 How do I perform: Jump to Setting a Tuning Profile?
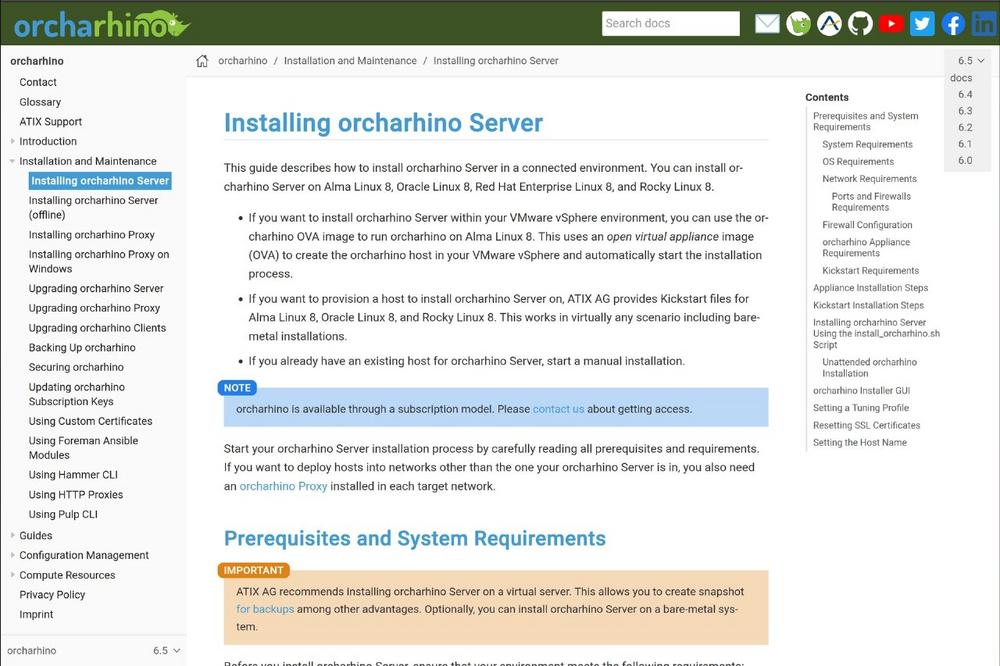tap(861, 408)
